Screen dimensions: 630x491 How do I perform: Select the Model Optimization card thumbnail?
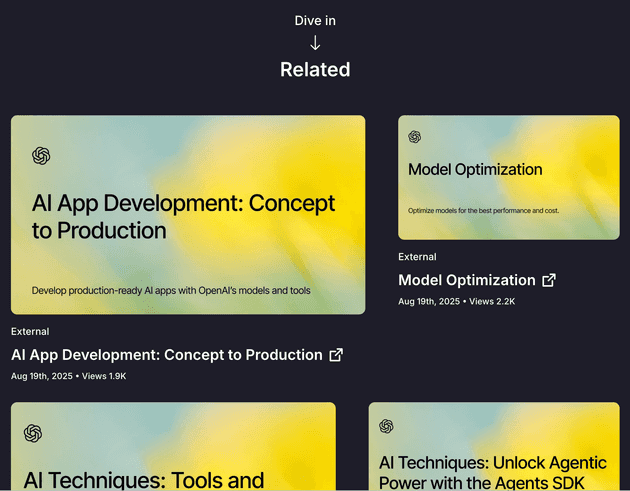point(508,177)
